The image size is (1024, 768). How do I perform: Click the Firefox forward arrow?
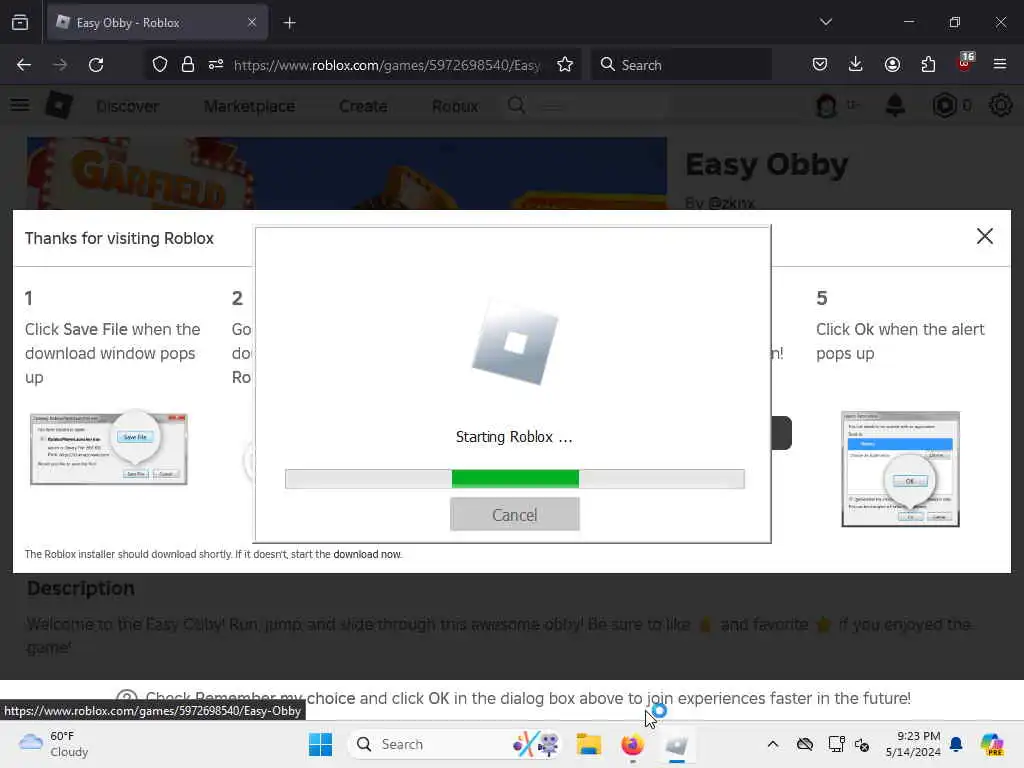tap(59, 65)
